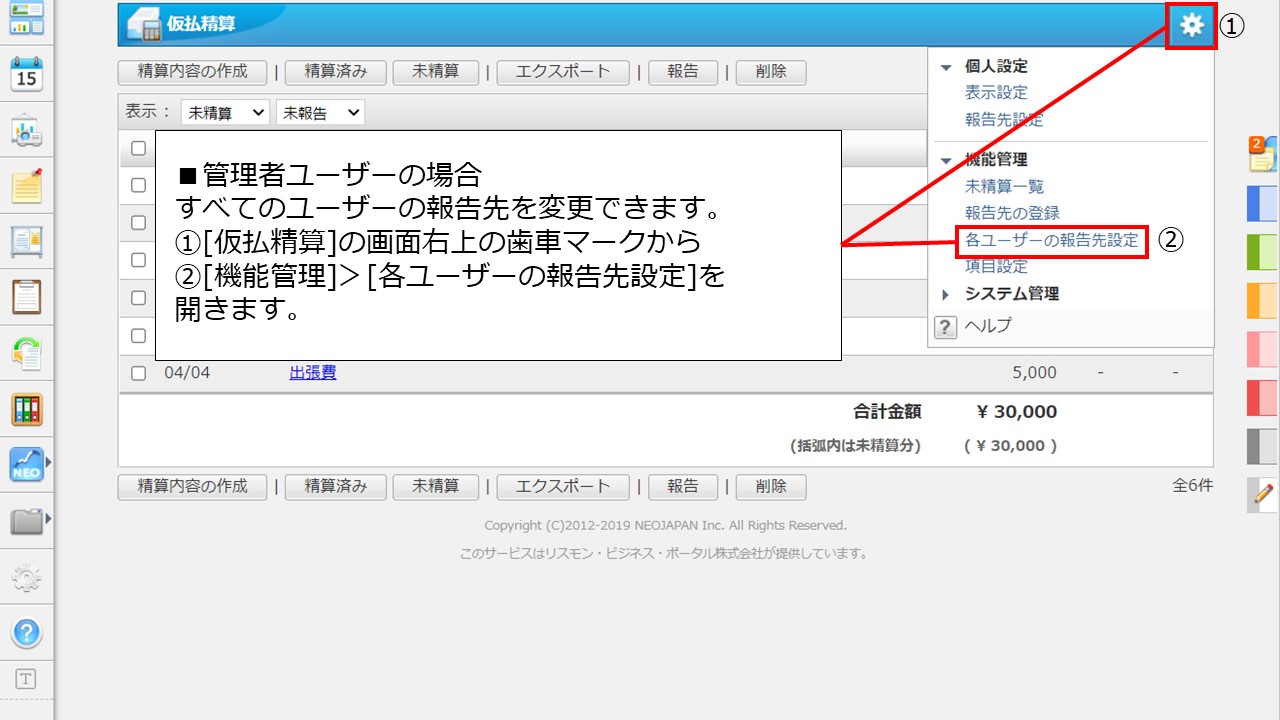Image resolution: width=1280 pixels, height=720 pixels.
Task: Open the gray folder icon in sidebar
Action: coord(27,521)
